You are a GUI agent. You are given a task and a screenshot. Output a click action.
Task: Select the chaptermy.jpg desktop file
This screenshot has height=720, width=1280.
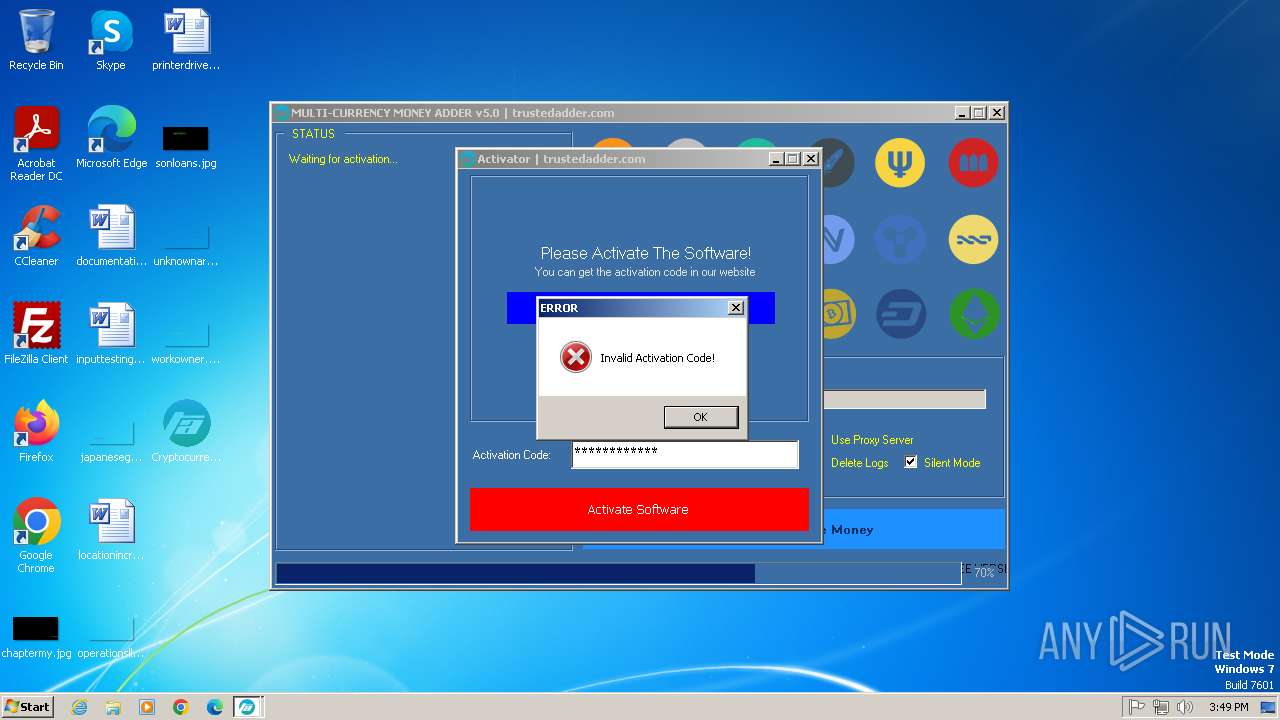(x=36, y=638)
